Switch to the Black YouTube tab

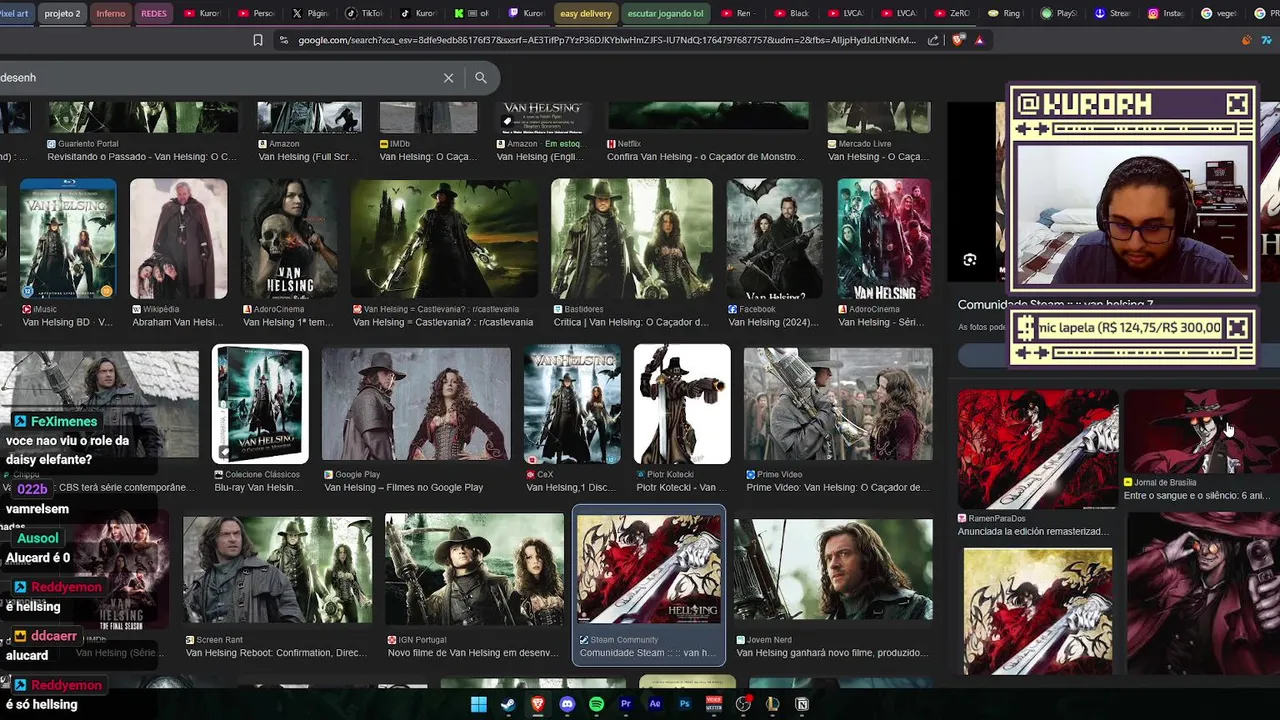792,14
